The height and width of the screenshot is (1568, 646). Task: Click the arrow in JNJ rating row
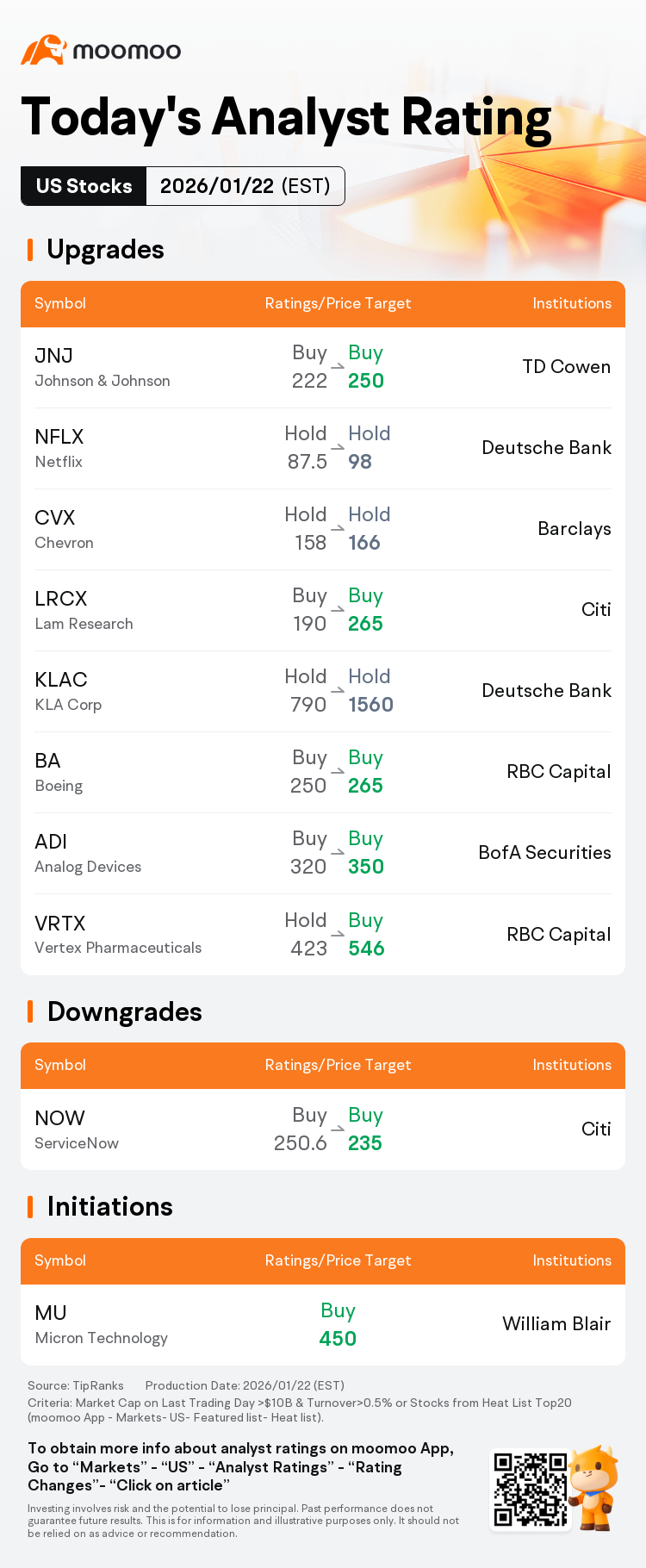338,366
